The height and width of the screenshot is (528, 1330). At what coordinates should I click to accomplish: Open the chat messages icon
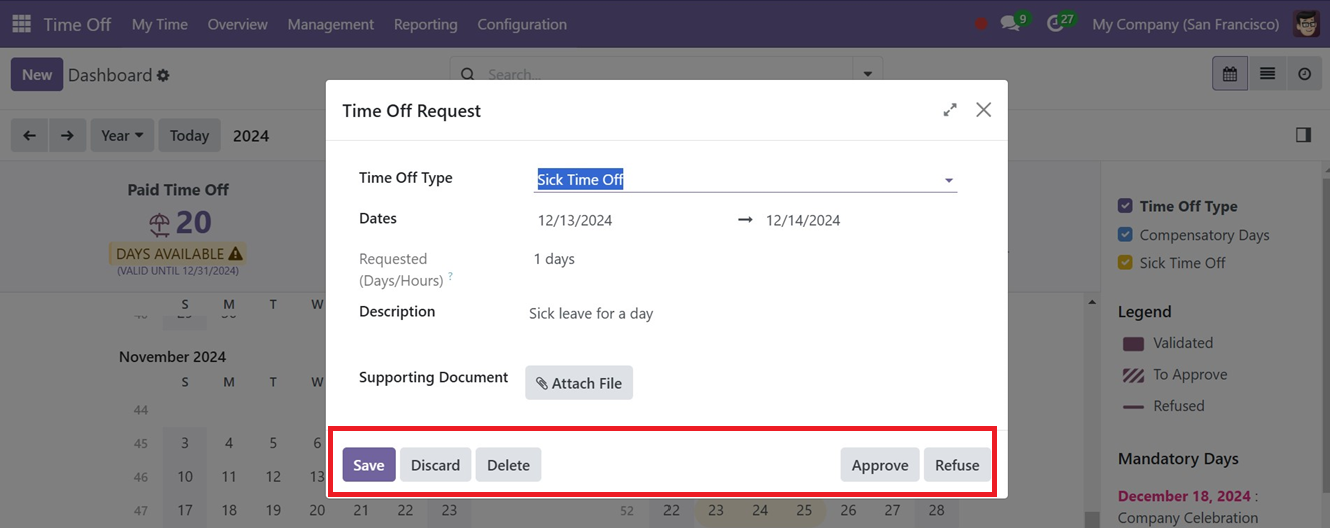pyautogui.click(x=1010, y=24)
